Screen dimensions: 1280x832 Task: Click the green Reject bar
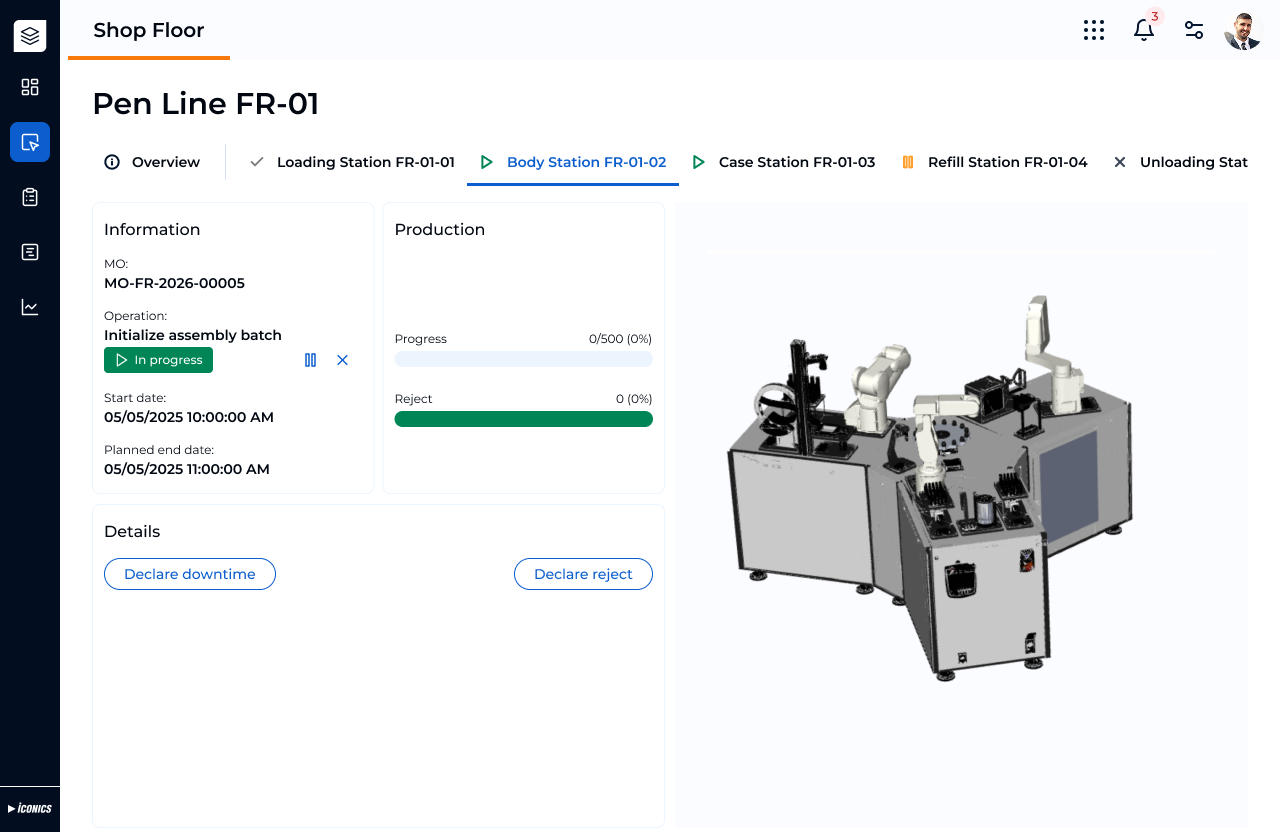click(x=524, y=419)
